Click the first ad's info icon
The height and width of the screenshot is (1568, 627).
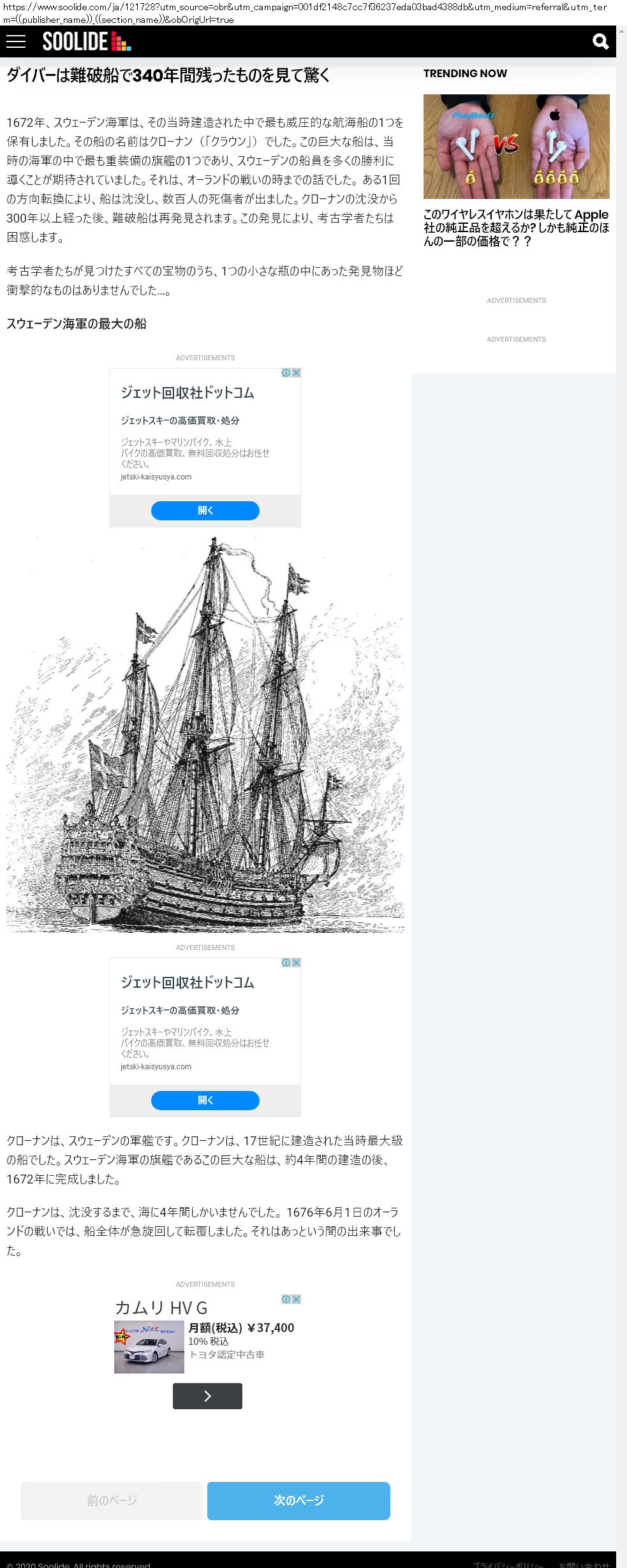coord(286,372)
